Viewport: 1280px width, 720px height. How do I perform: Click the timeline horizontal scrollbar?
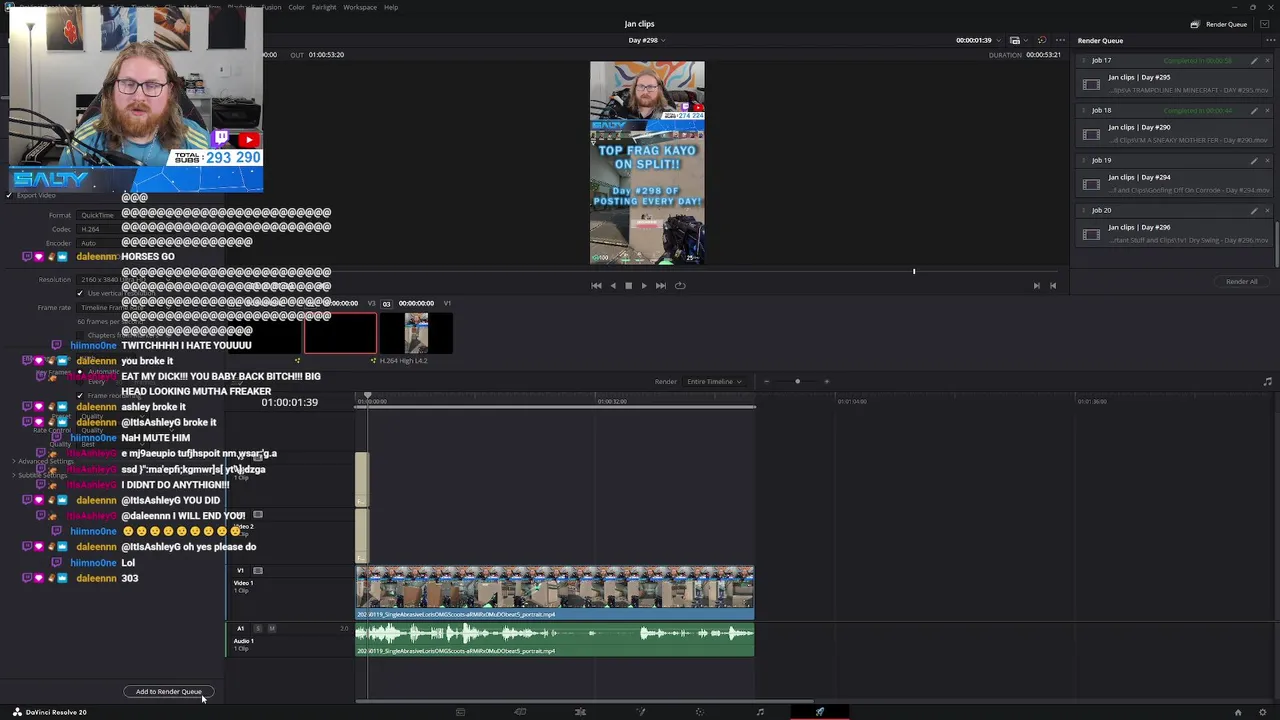tap(585, 701)
